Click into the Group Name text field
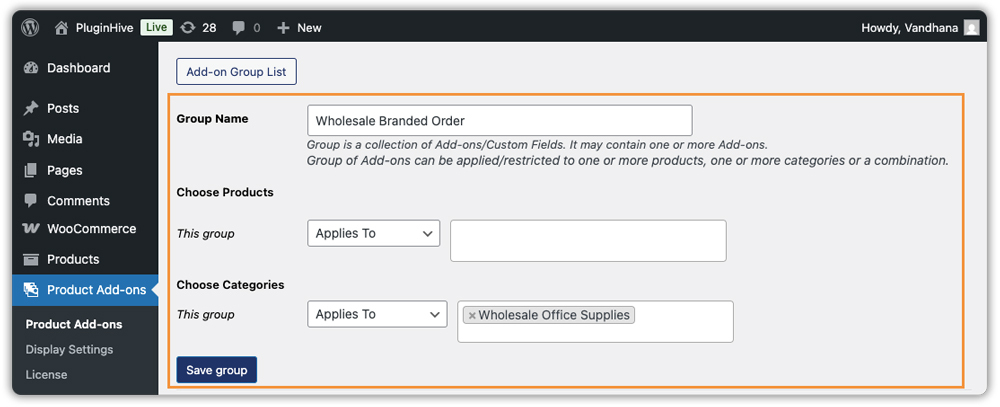 pos(499,121)
